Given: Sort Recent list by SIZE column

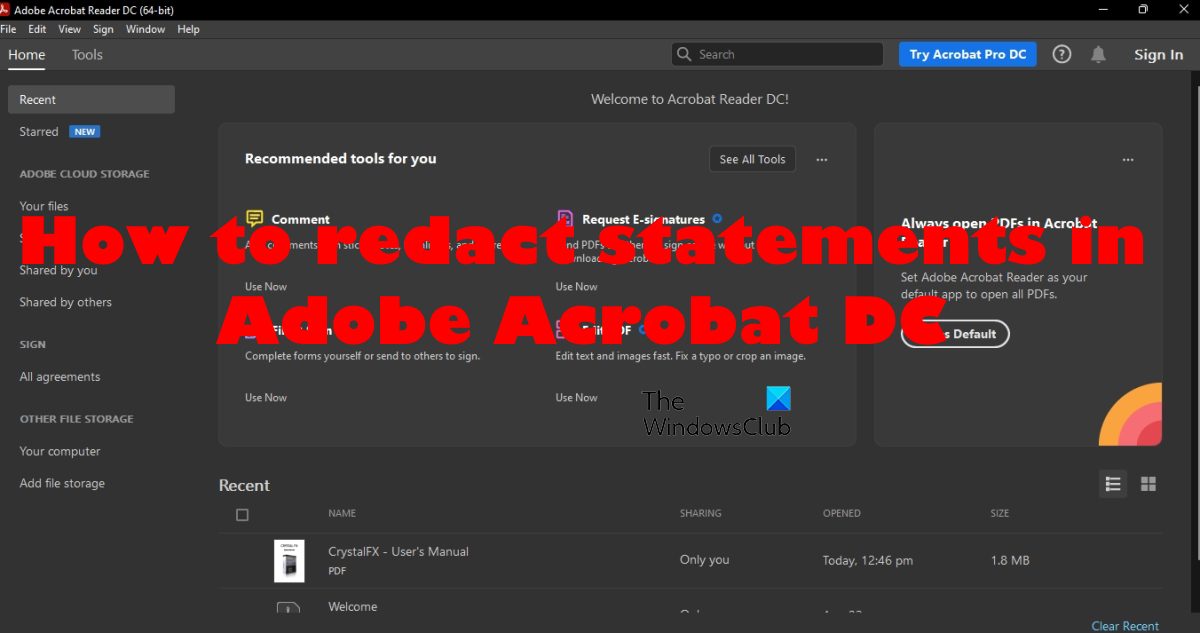Looking at the screenshot, I should tap(999, 513).
